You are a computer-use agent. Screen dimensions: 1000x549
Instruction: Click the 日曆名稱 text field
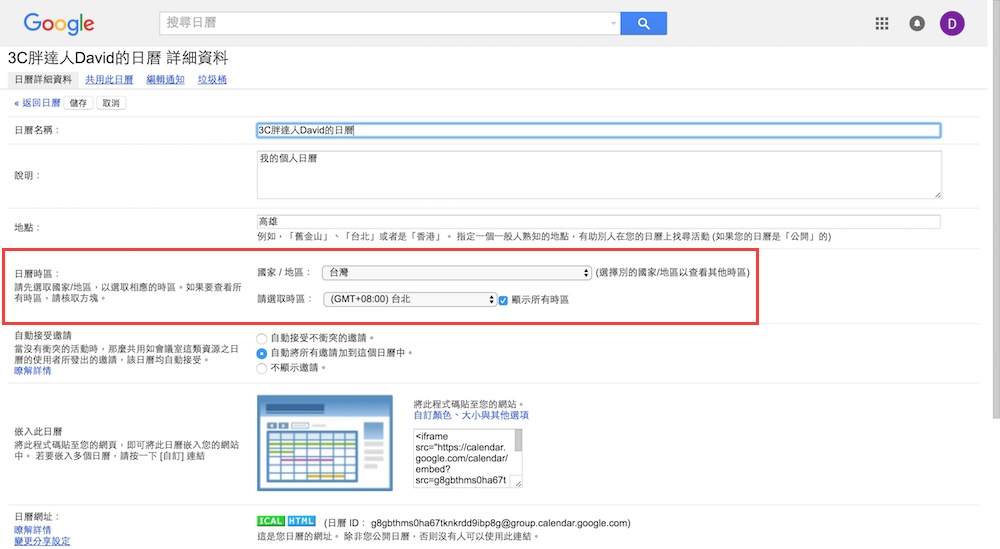[598, 130]
